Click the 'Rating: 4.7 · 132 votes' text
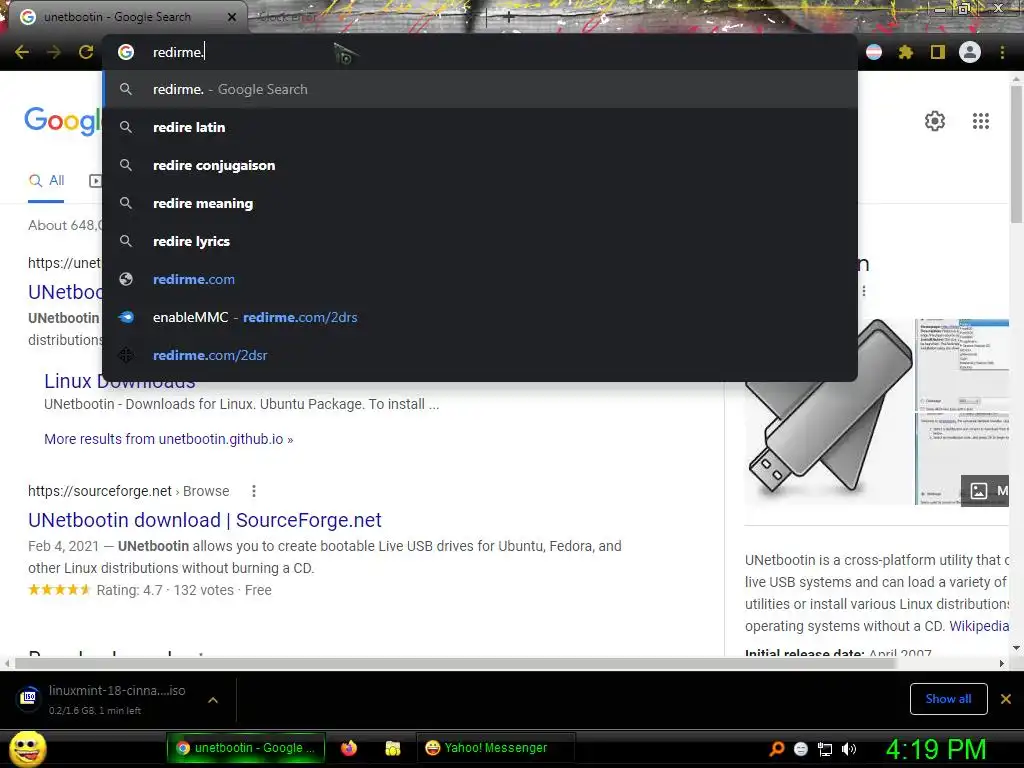Screen dimensions: 1024x768 click(x=165, y=590)
